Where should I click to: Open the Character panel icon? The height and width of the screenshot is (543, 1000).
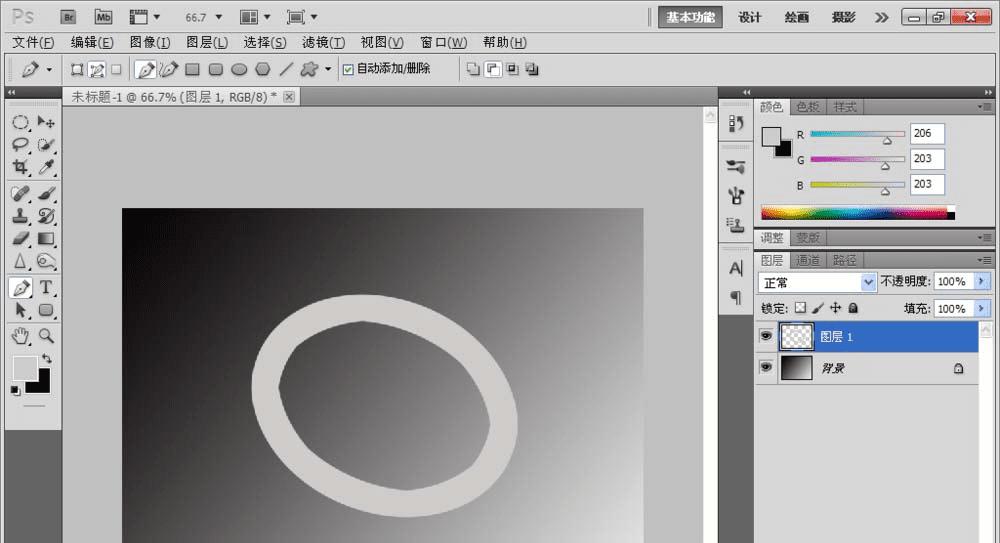[736, 268]
